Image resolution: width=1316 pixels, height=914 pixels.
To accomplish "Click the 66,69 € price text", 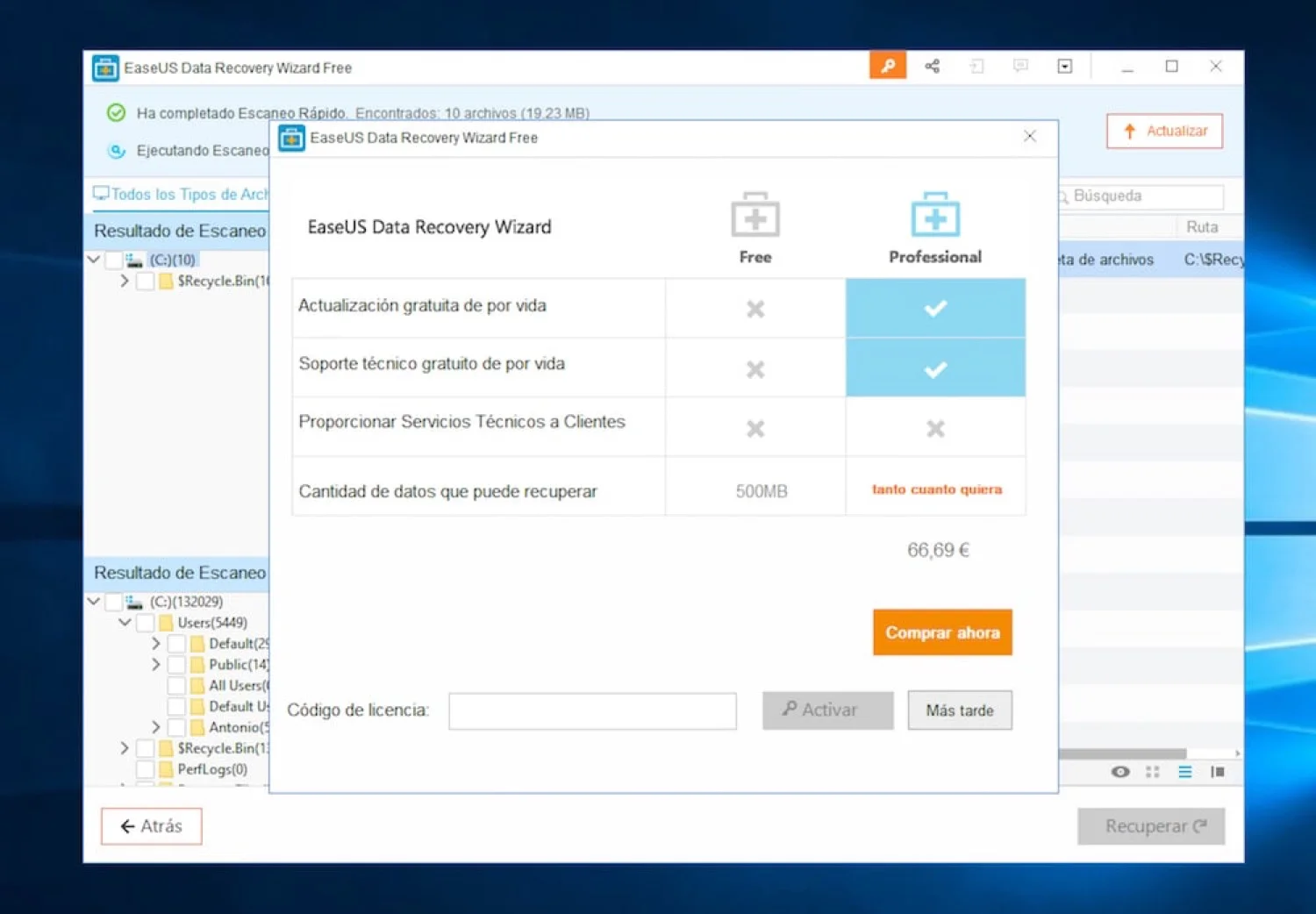I will tap(938, 550).
